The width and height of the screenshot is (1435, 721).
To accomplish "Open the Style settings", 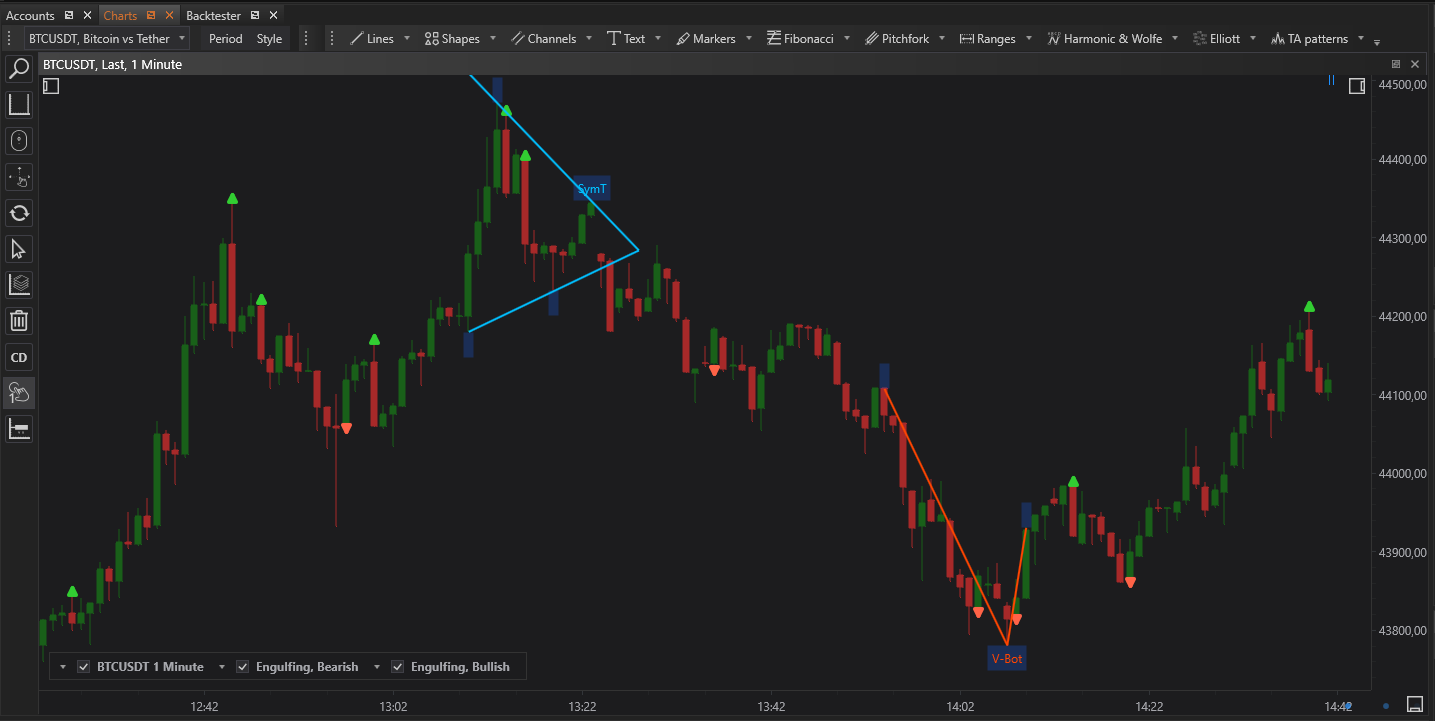I will [269, 38].
